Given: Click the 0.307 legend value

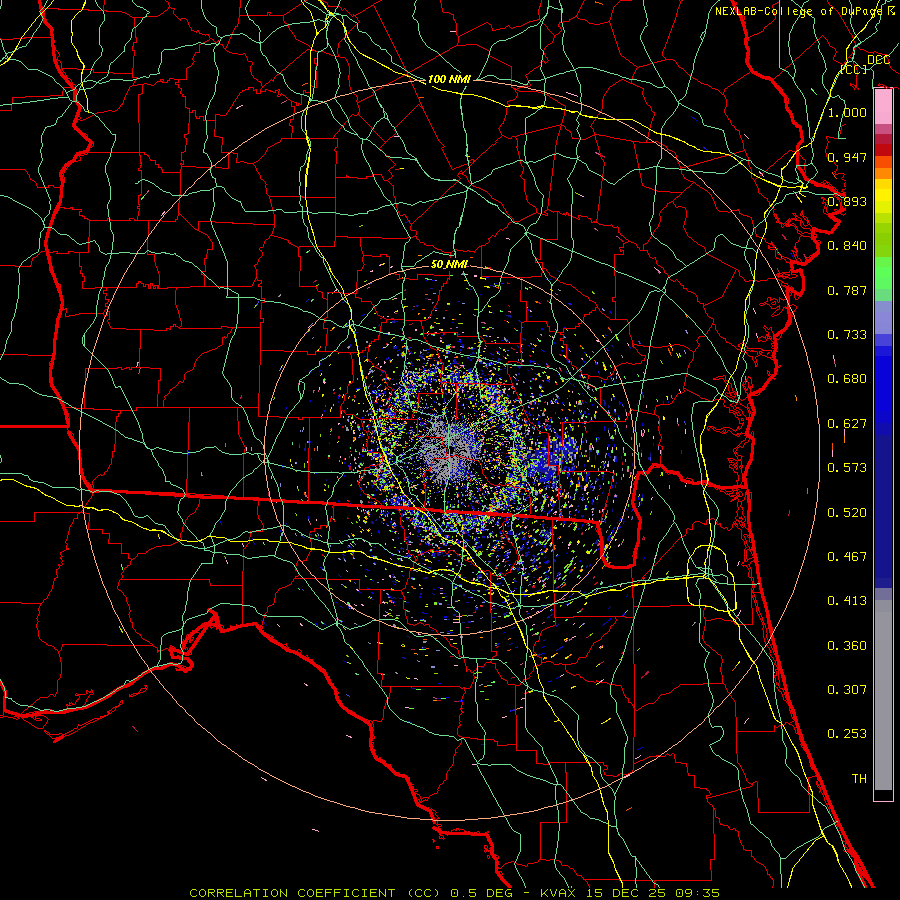Looking at the screenshot, I should (x=847, y=690).
